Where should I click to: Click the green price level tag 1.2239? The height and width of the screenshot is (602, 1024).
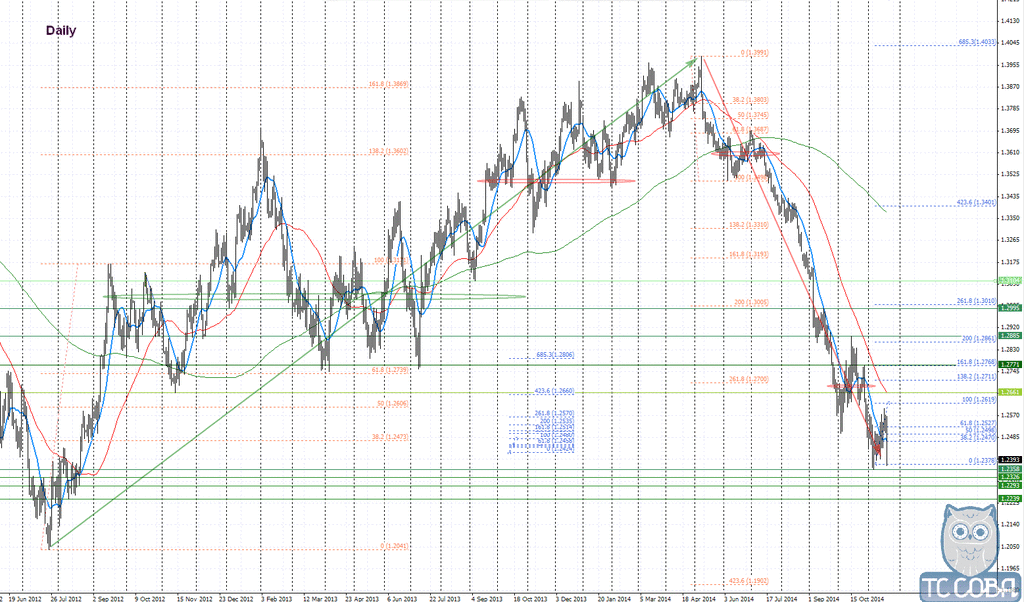(1010, 499)
